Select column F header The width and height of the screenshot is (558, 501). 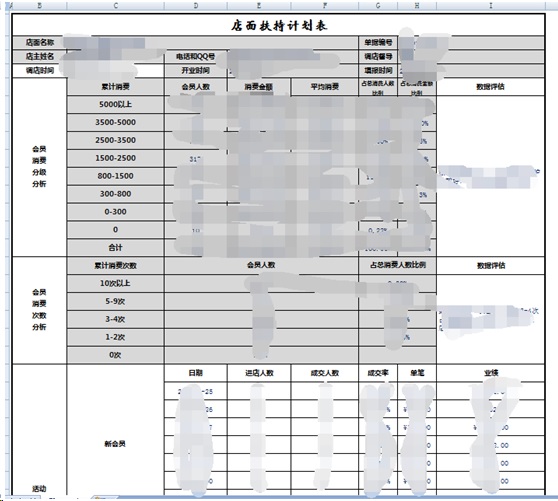coord(325,5)
